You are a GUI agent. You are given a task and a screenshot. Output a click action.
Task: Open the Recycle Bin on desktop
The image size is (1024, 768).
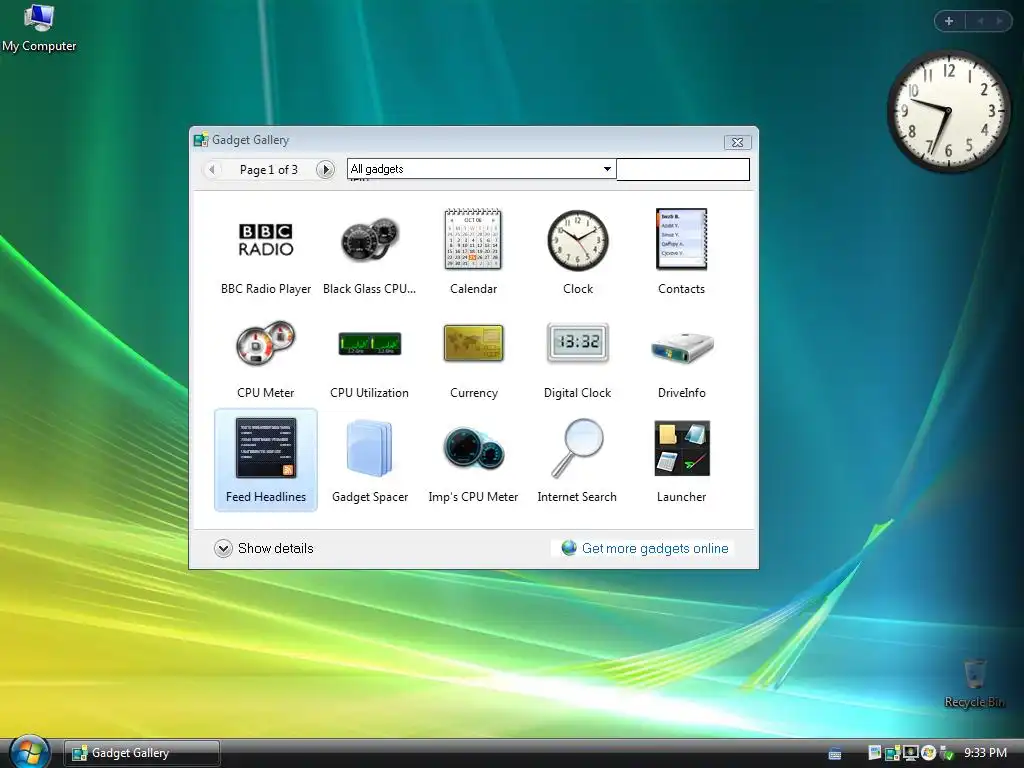(974, 683)
